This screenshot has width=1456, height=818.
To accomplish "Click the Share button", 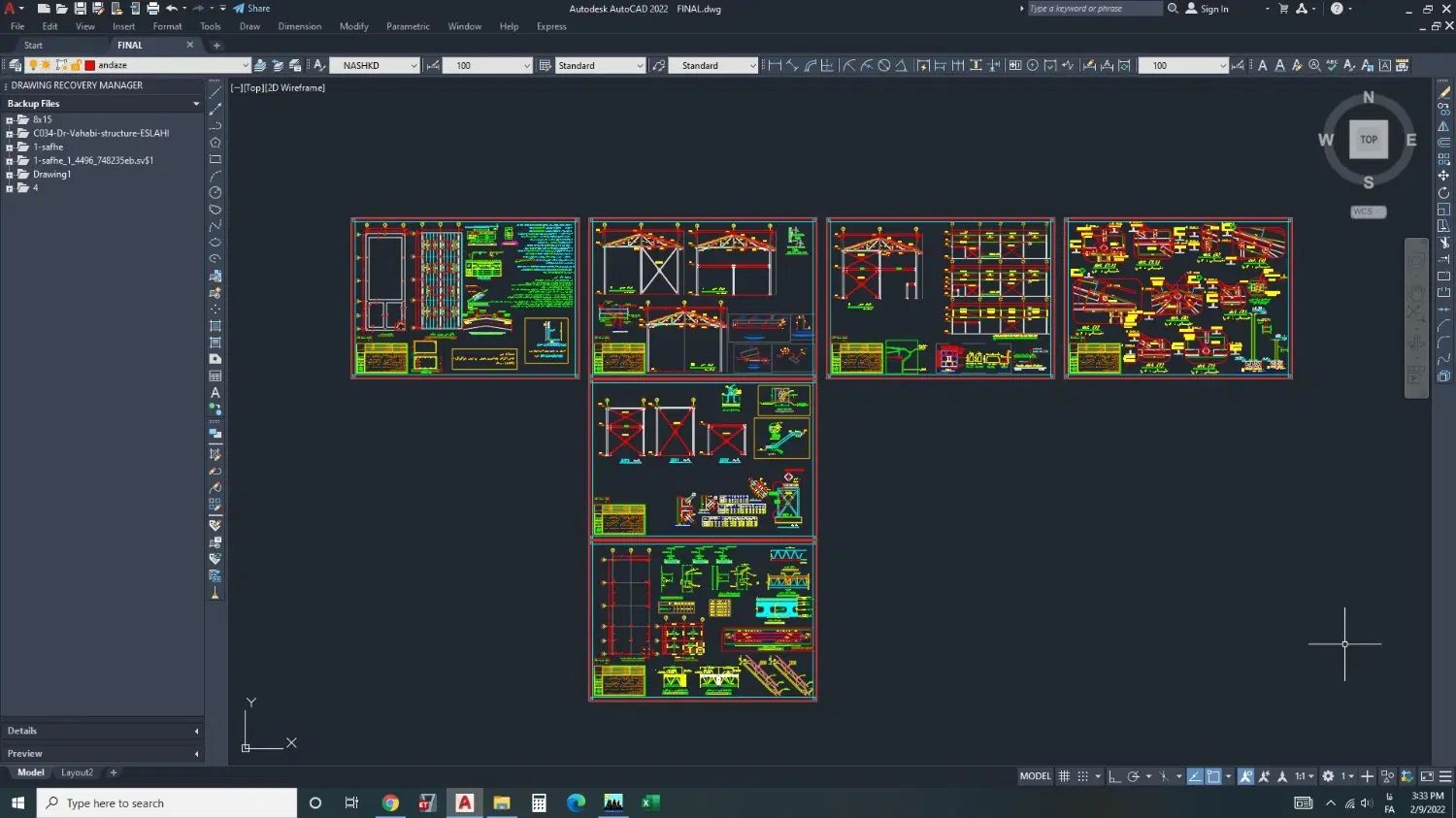I will click(251, 9).
